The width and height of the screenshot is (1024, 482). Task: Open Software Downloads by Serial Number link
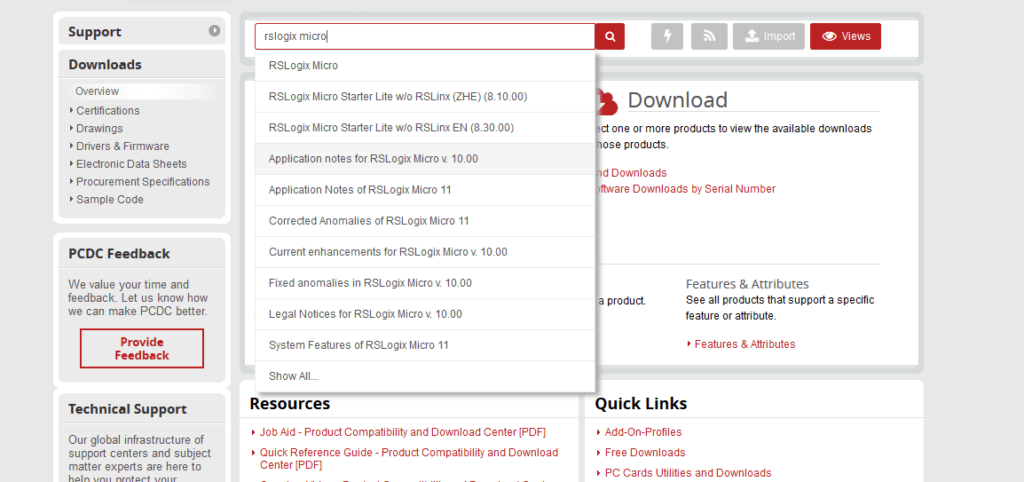(x=685, y=189)
